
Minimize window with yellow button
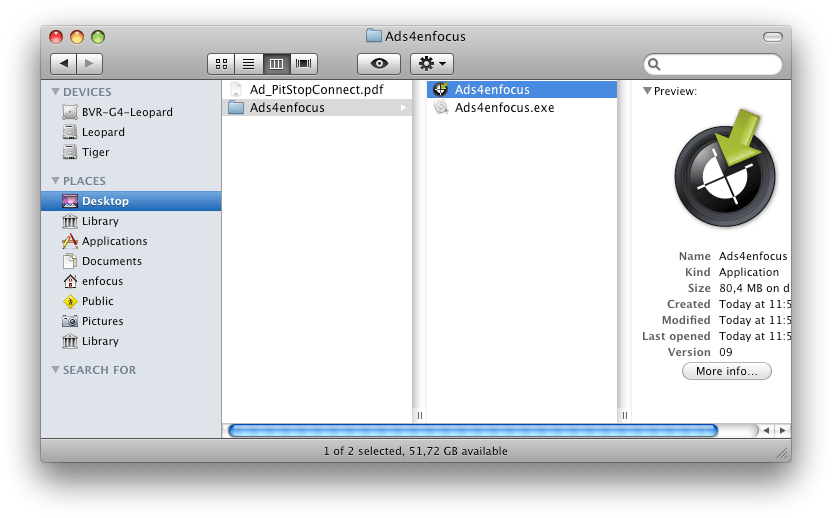coord(77,37)
